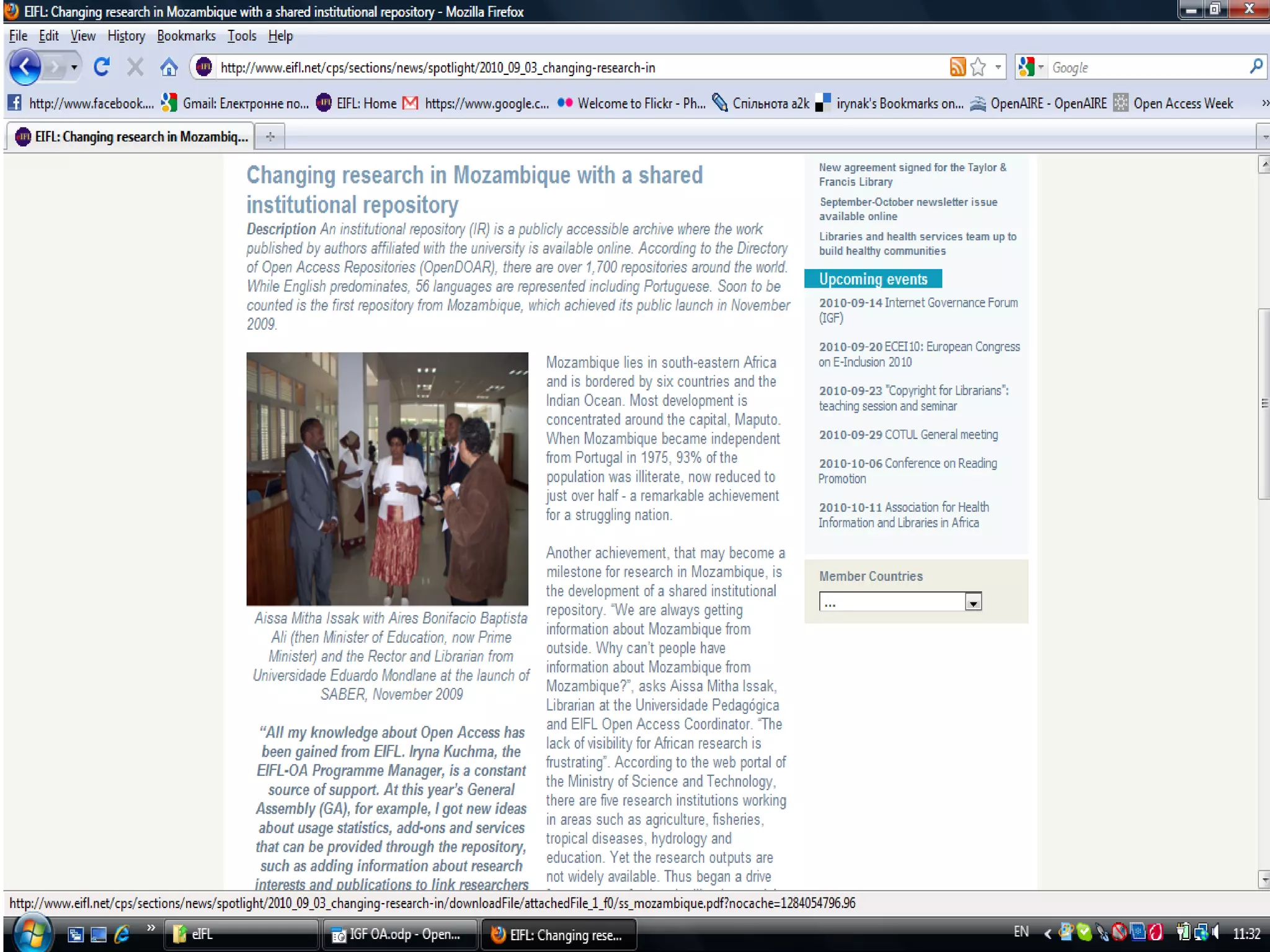1270x952 pixels.
Task: Click the Google search input field
Action: pyautogui.click(x=1147, y=67)
